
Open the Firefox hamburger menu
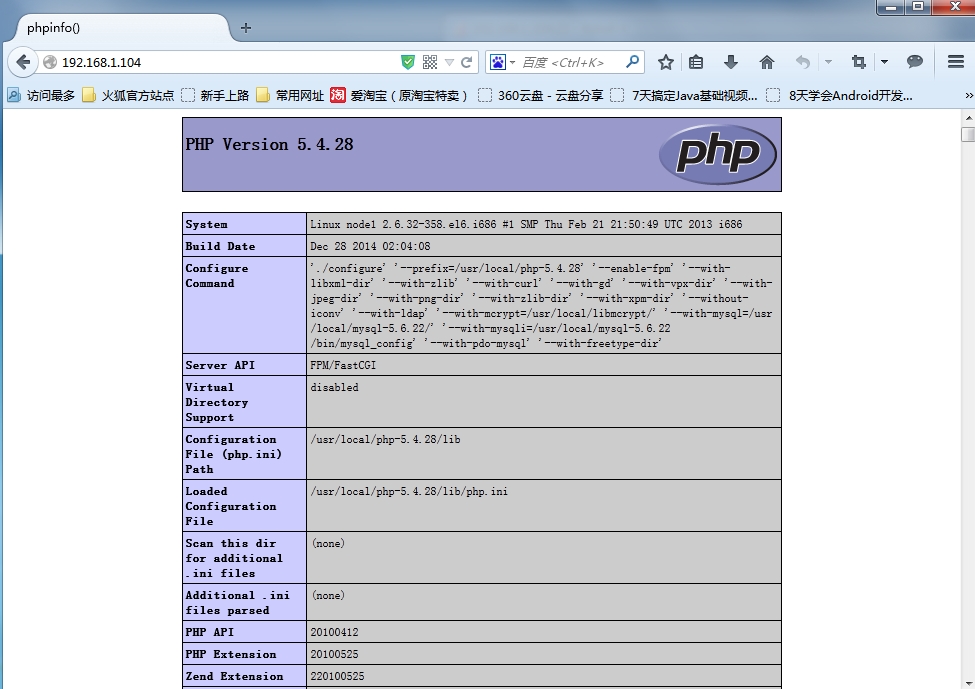pyautogui.click(x=956, y=62)
